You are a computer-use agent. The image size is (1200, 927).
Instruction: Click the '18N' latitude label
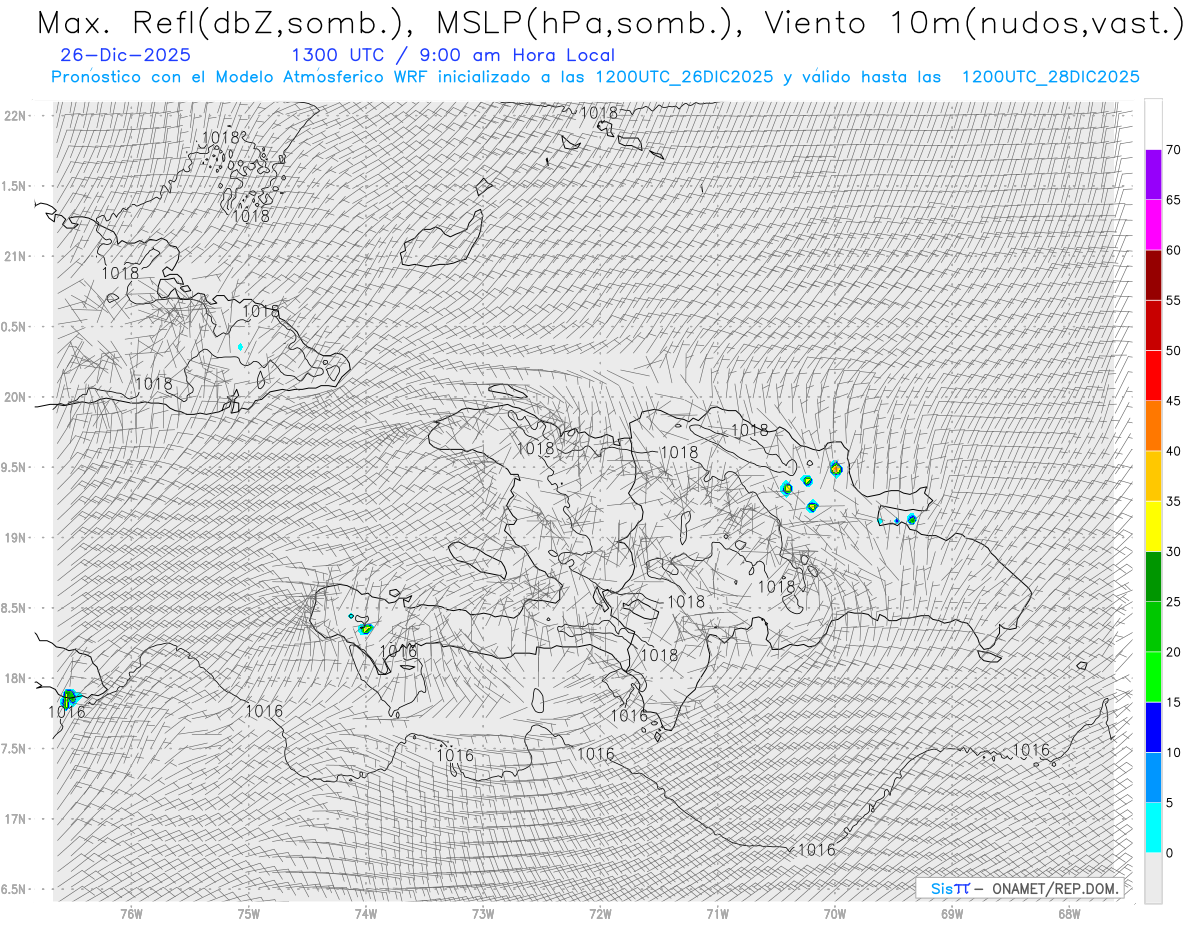click(15, 678)
